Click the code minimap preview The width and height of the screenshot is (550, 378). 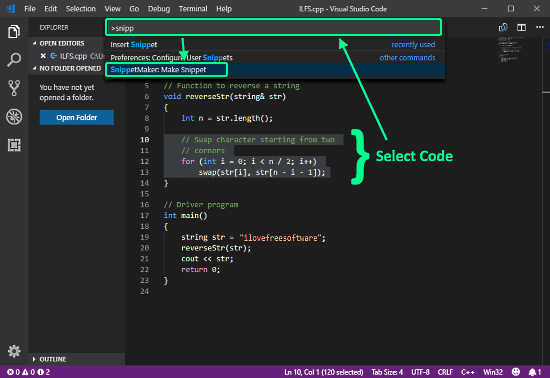[x=511, y=49]
